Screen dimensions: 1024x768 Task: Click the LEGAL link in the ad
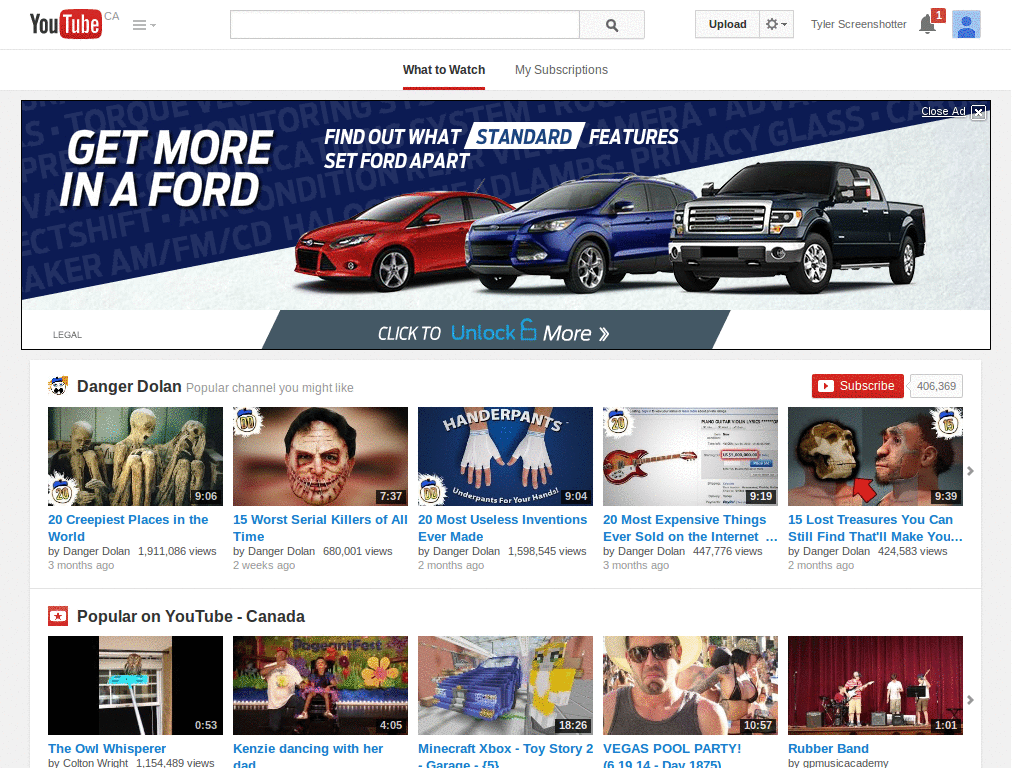[x=67, y=334]
